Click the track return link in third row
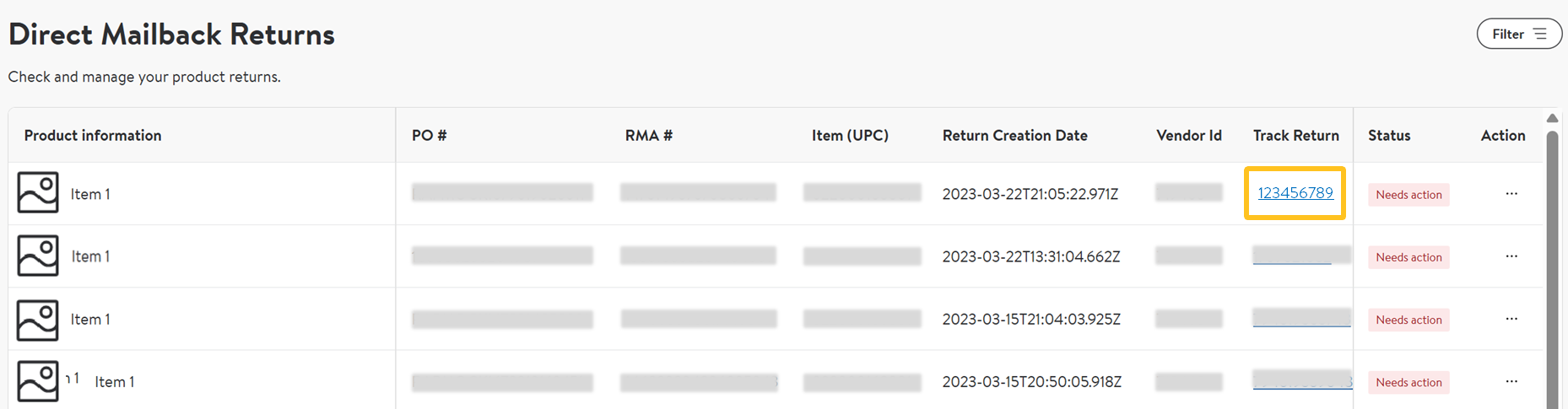Image resolution: width=1568 pixels, height=409 pixels. (x=1301, y=318)
